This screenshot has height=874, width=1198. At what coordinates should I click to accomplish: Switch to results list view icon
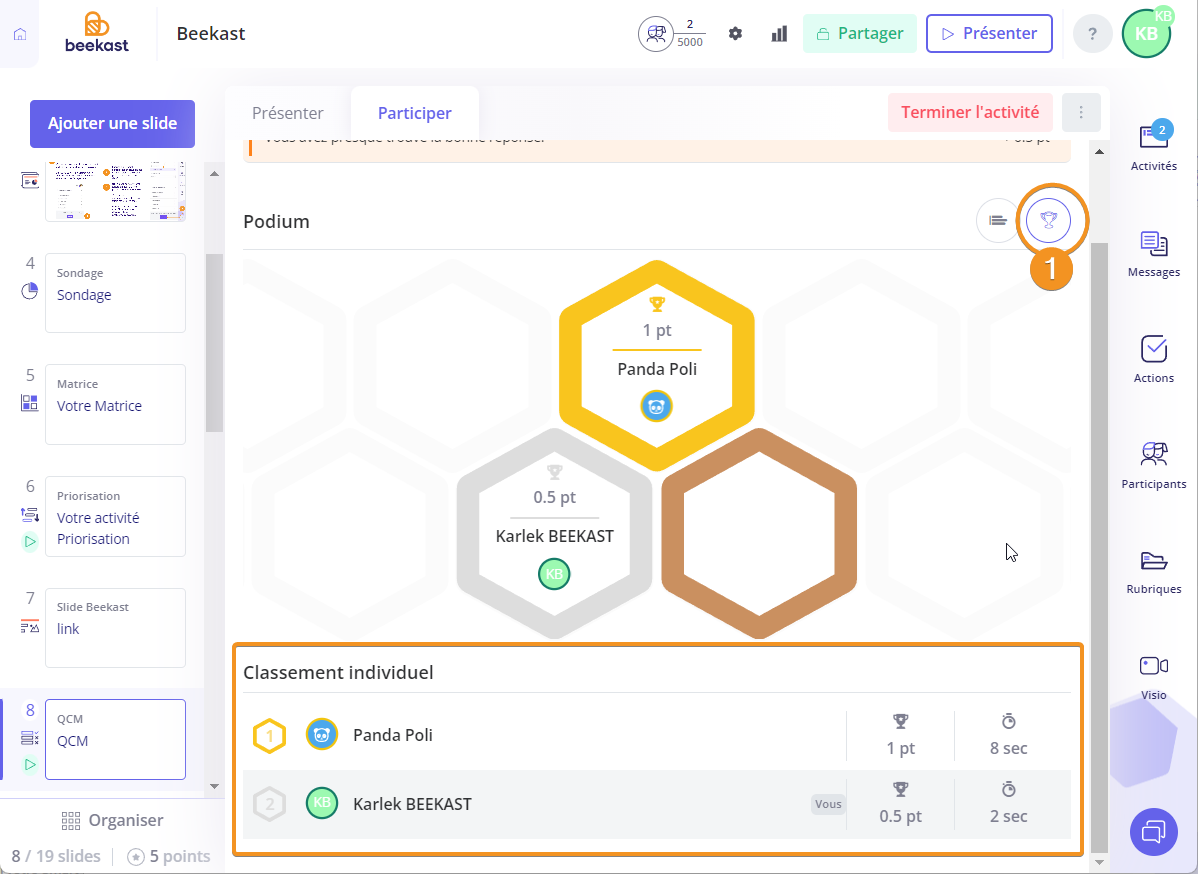pyautogui.click(x=998, y=221)
